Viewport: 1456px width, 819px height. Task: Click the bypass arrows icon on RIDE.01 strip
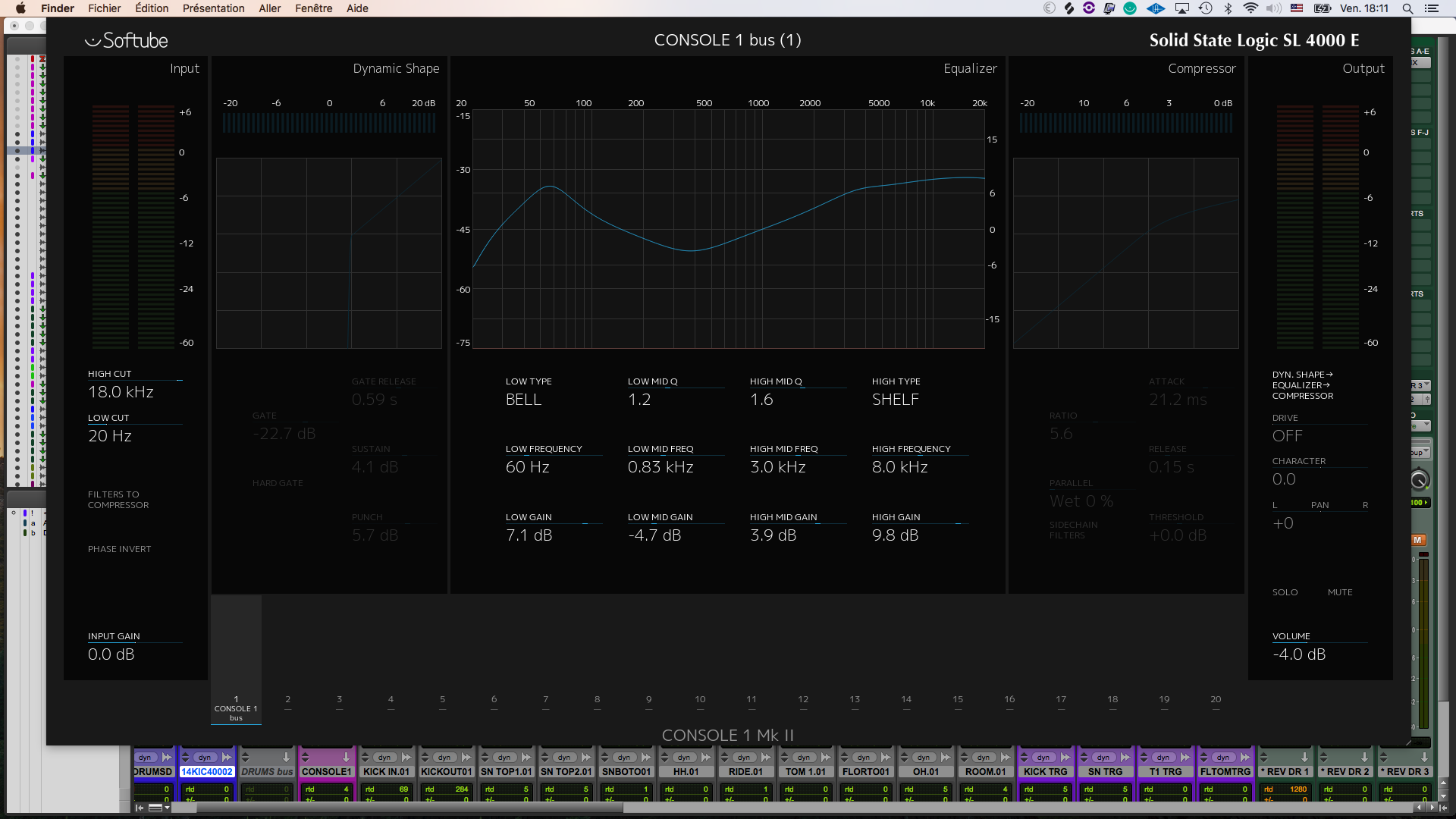[764, 757]
